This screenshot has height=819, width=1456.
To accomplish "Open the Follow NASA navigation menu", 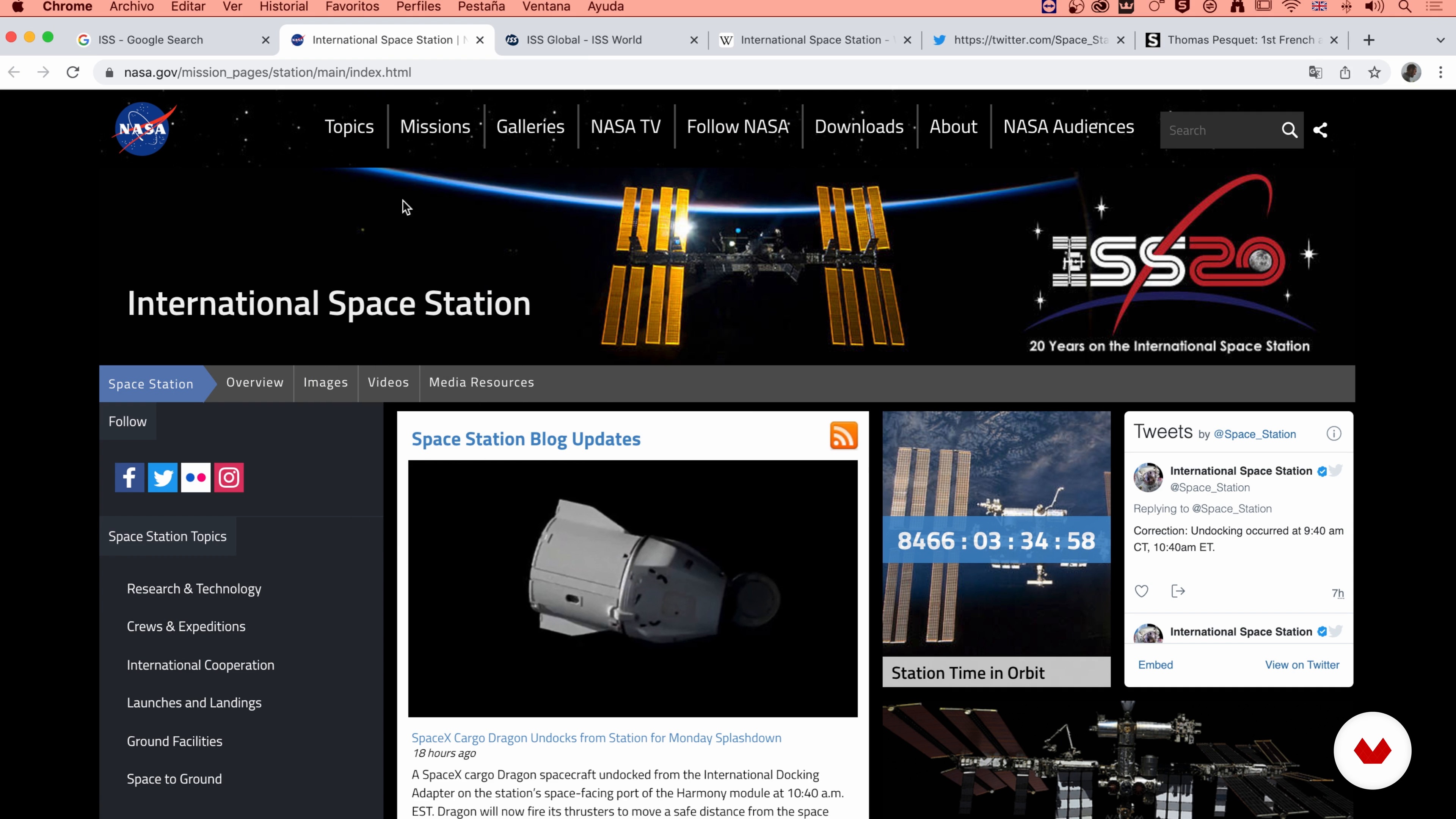I will (737, 127).
